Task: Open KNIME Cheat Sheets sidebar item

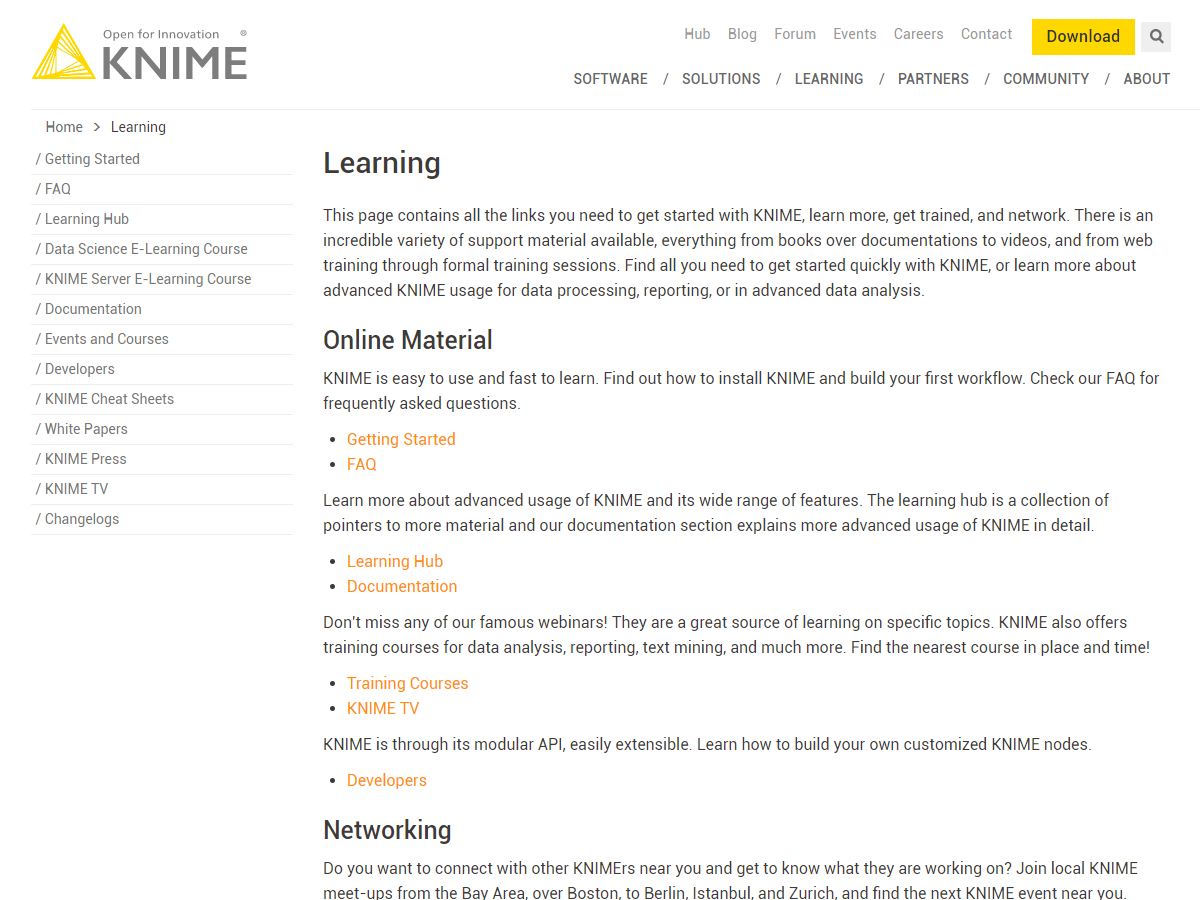Action: click(x=109, y=399)
